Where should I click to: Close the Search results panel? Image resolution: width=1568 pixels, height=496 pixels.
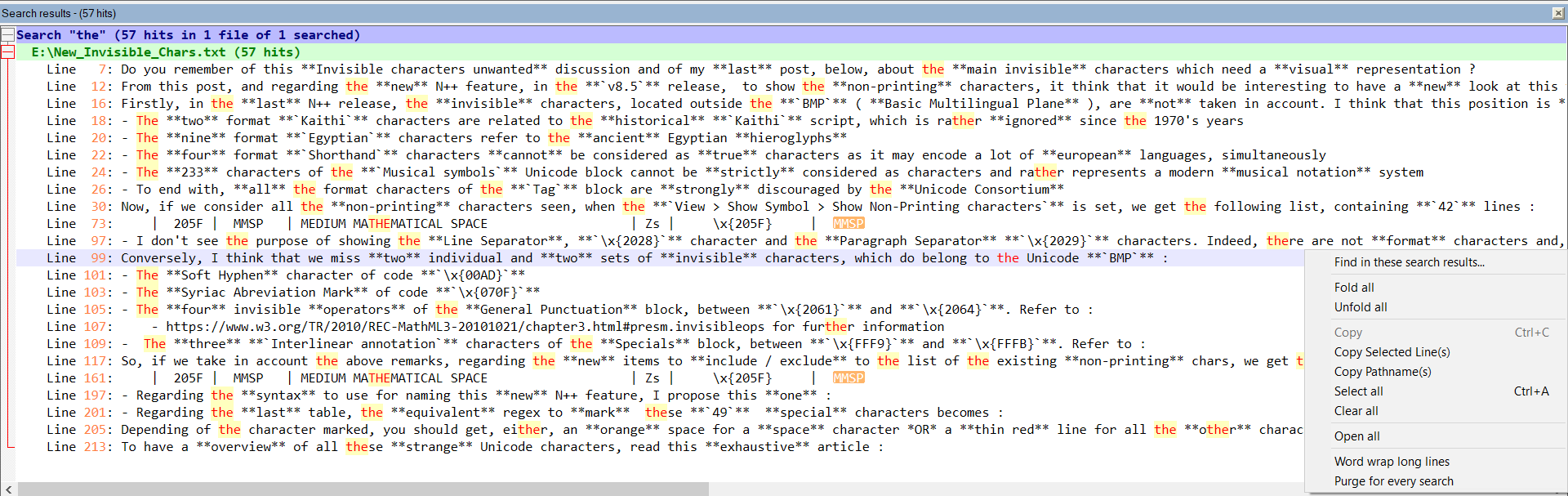click(x=1558, y=13)
